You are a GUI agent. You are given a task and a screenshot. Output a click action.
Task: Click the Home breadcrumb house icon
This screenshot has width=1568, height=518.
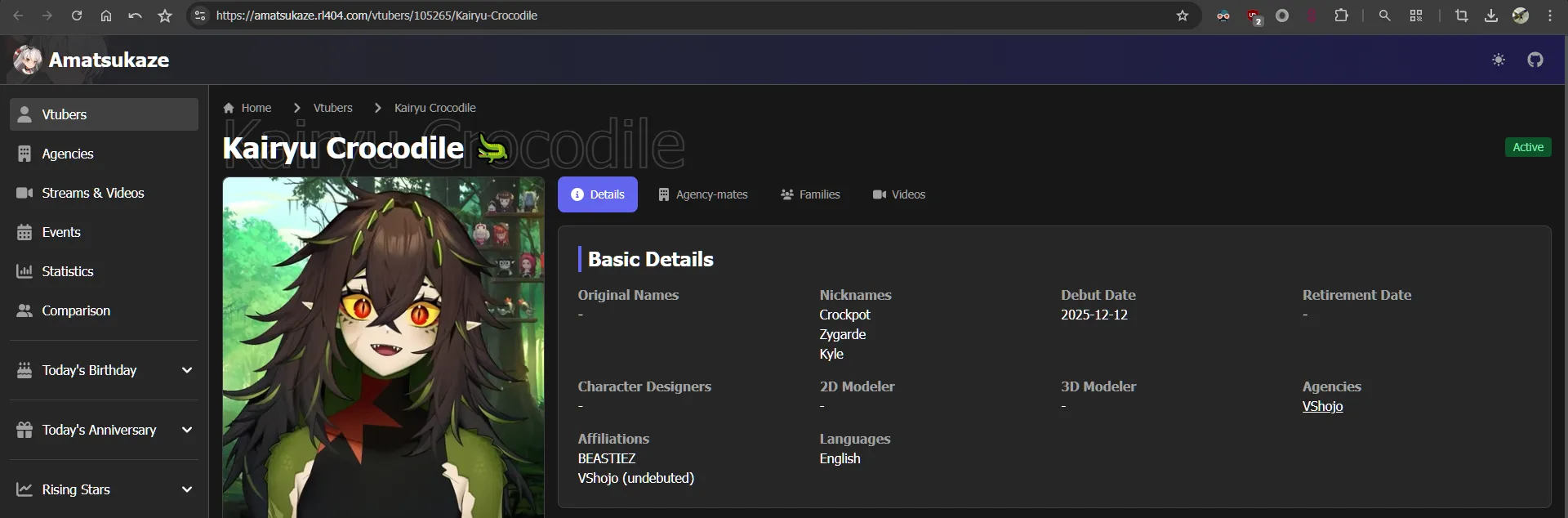(x=229, y=108)
